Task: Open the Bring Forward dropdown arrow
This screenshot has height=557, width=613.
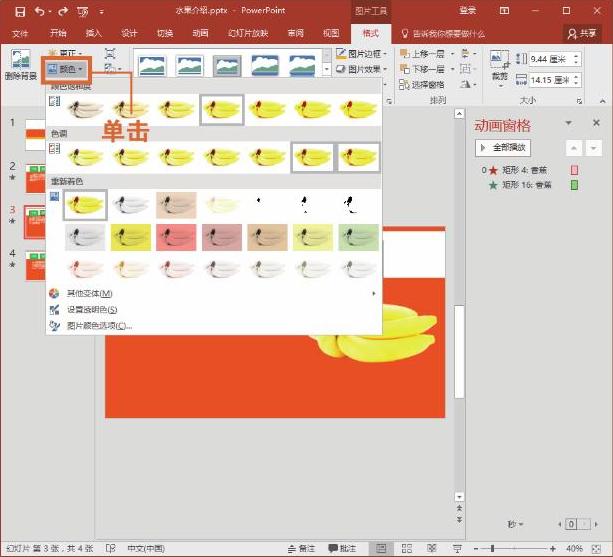Action: click(452, 54)
